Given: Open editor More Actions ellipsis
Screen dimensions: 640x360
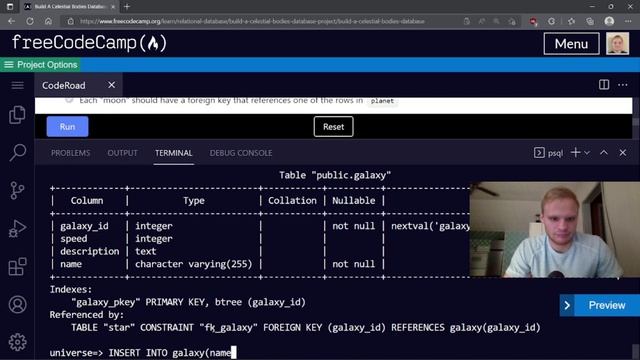Looking at the screenshot, I should (622, 85).
